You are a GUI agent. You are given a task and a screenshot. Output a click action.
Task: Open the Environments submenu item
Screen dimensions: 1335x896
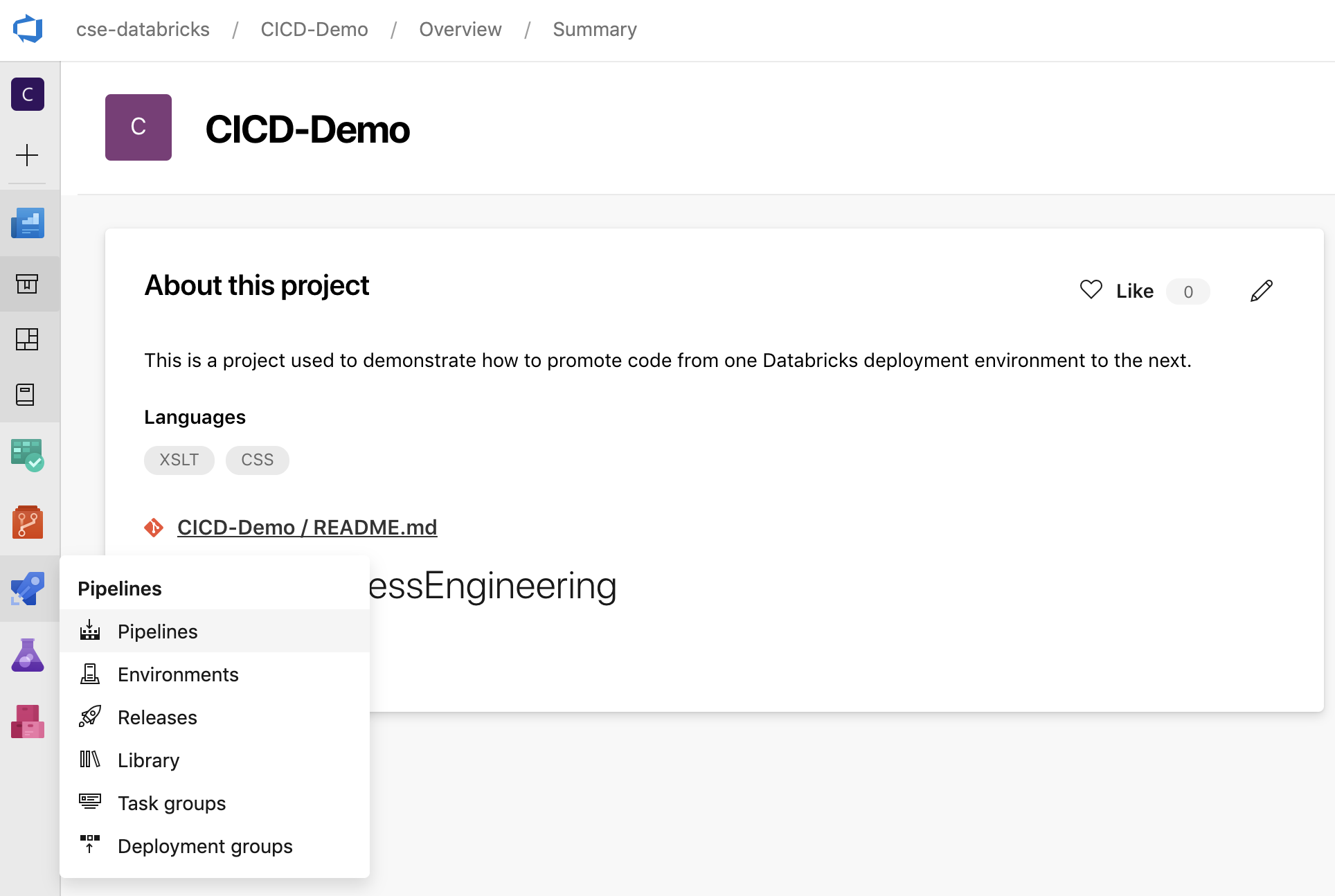point(178,674)
